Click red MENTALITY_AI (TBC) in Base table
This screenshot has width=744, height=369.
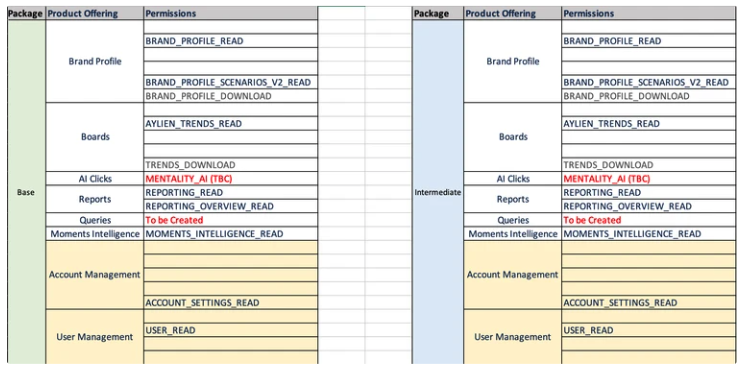[x=231, y=179]
